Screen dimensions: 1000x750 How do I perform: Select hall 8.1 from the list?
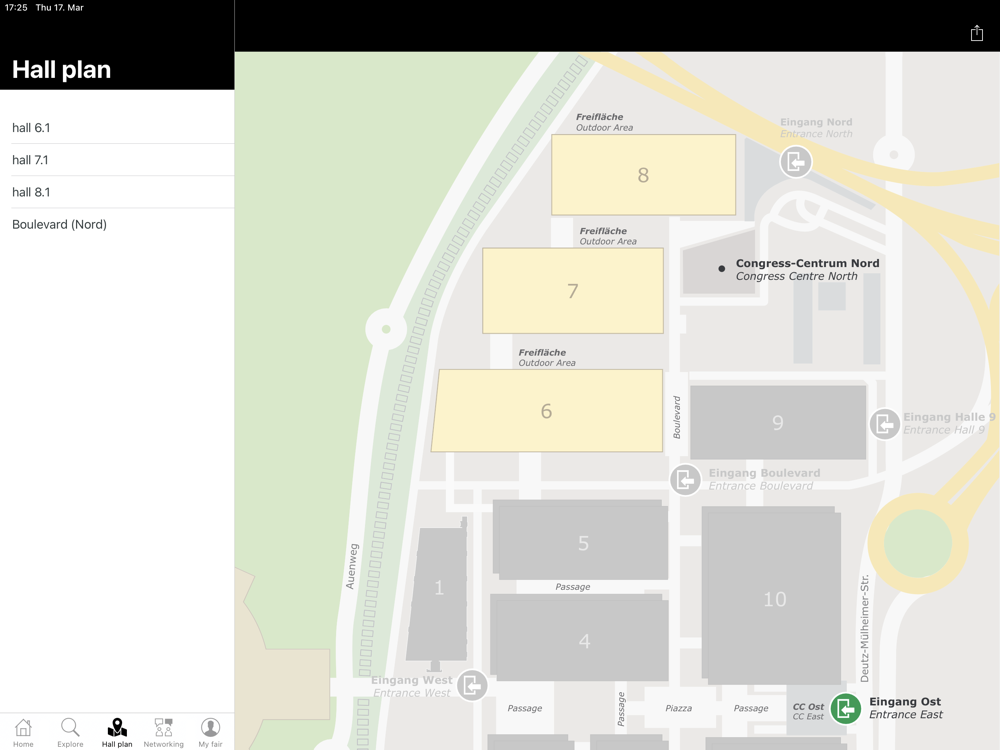117,192
